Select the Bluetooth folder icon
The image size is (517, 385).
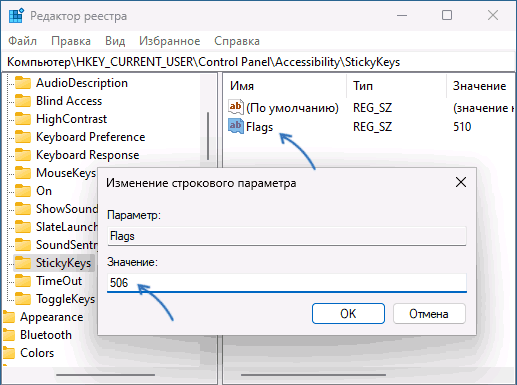coord(9,335)
